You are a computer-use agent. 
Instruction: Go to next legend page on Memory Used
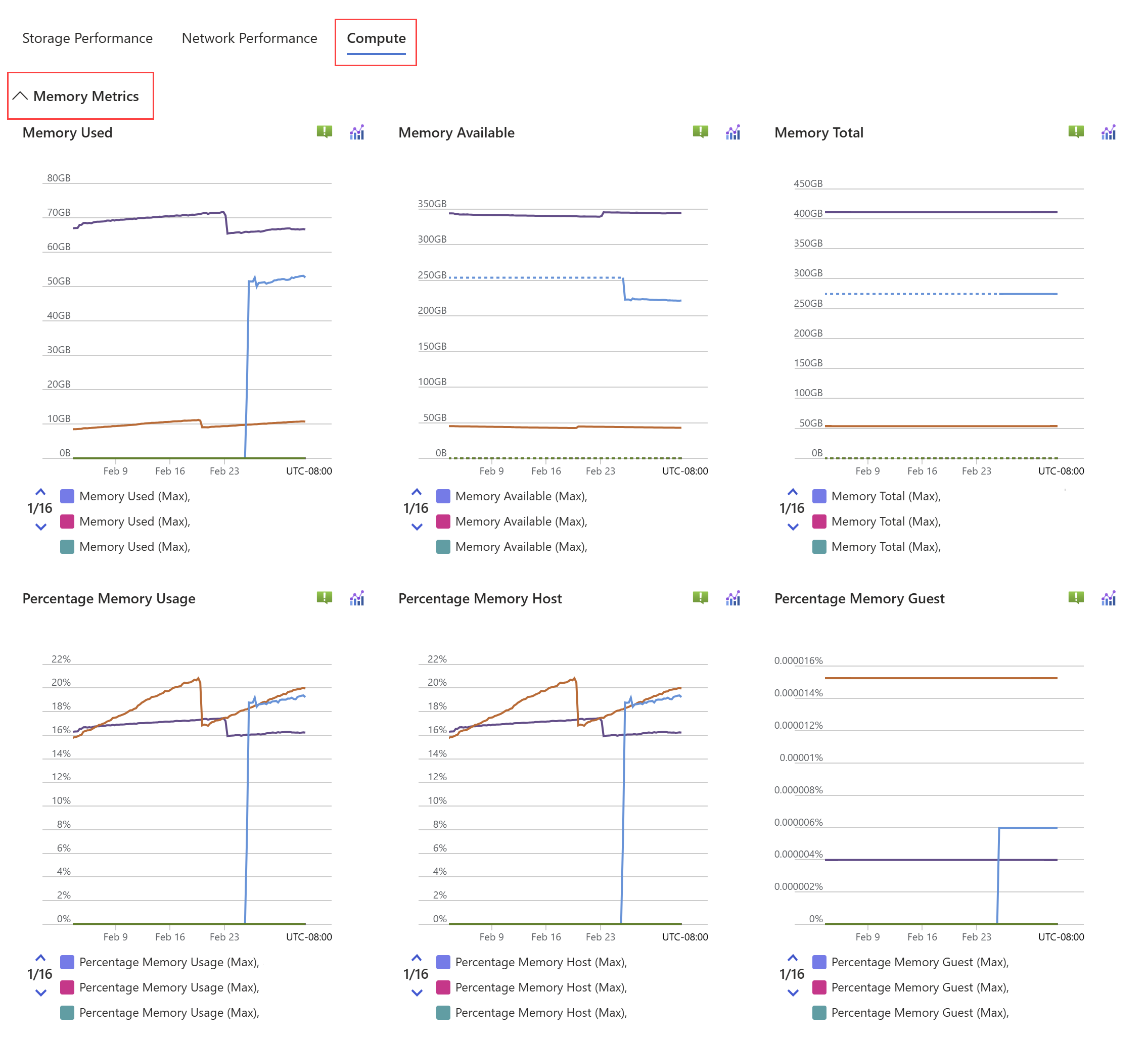click(41, 527)
